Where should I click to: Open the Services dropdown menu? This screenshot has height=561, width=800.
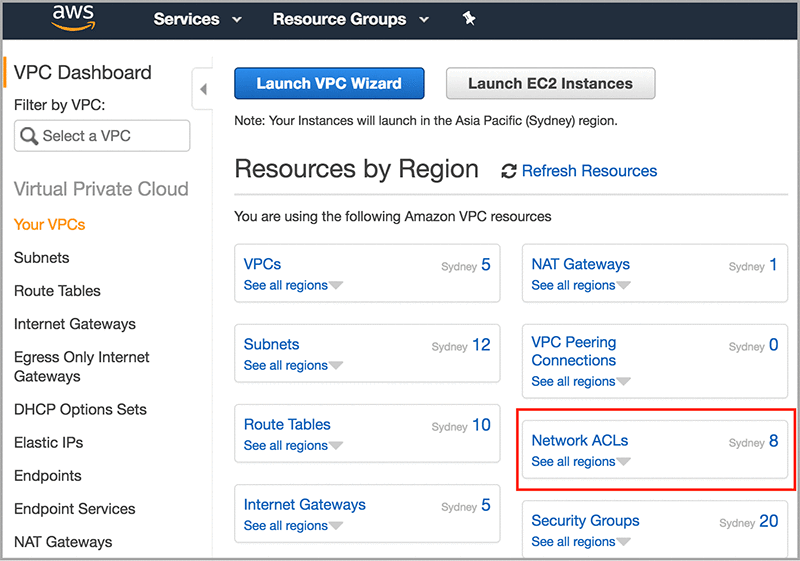tap(198, 19)
